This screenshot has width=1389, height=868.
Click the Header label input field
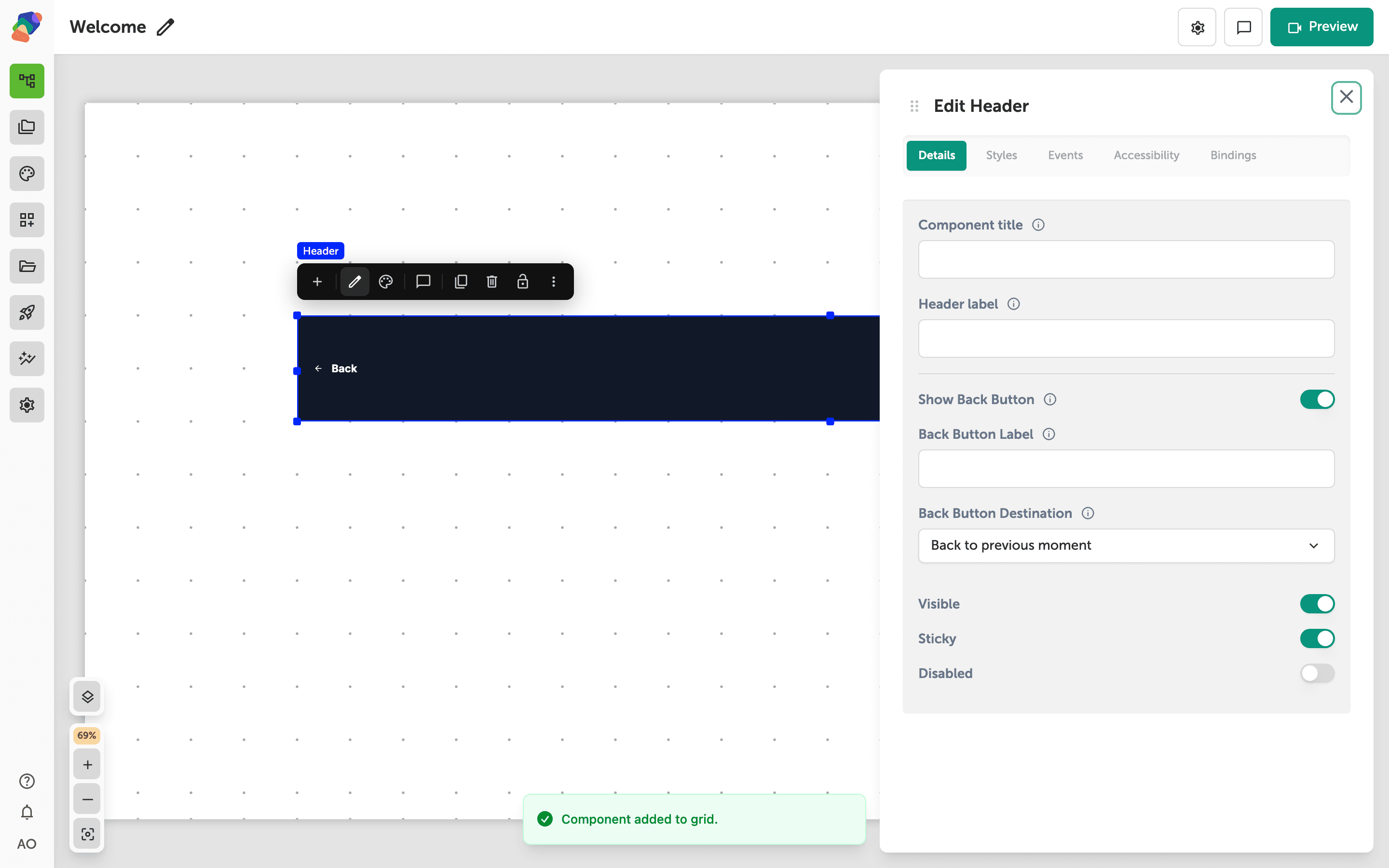click(1126, 339)
